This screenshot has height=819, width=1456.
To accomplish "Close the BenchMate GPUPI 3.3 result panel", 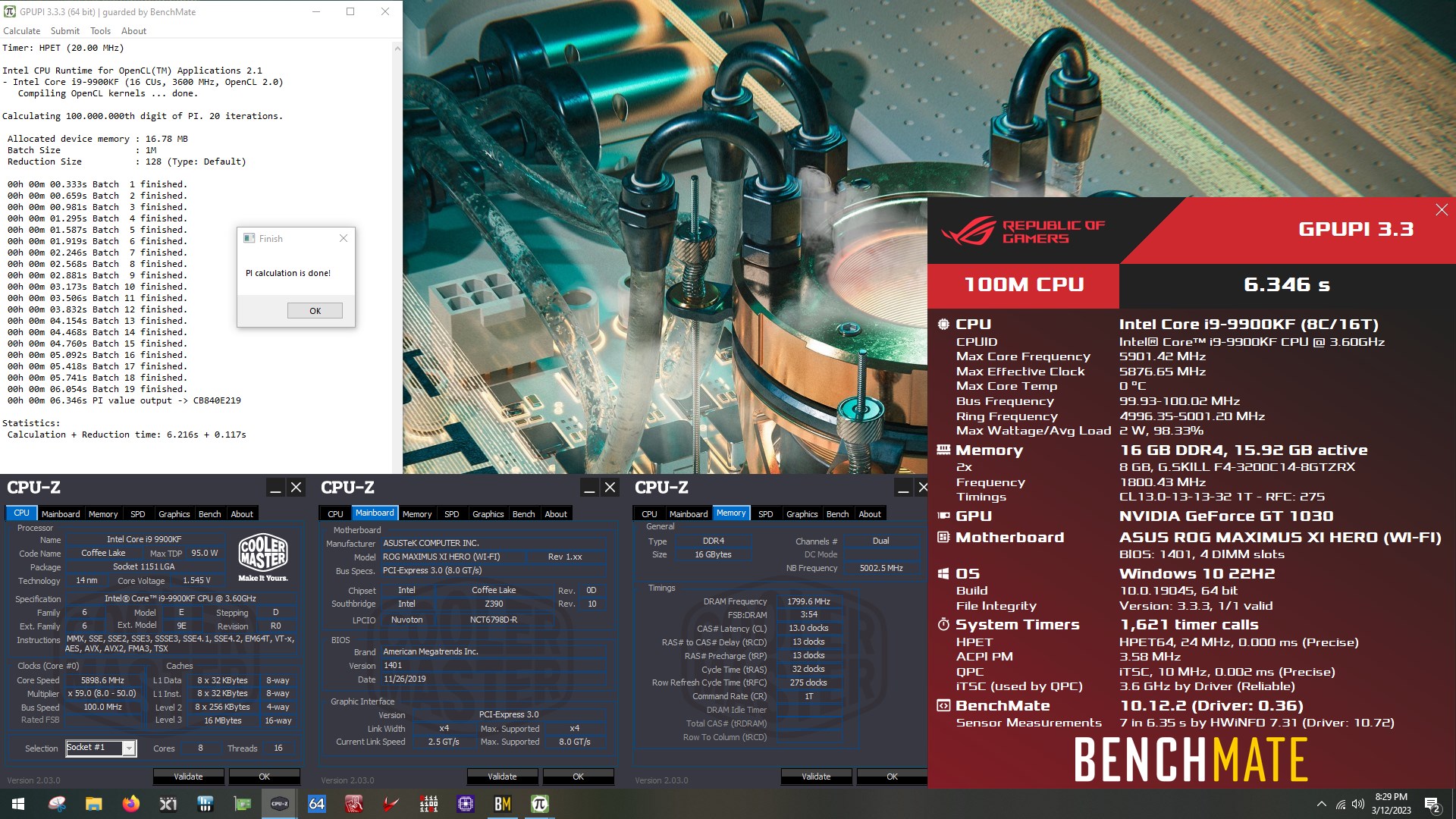I will (x=1442, y=210).
